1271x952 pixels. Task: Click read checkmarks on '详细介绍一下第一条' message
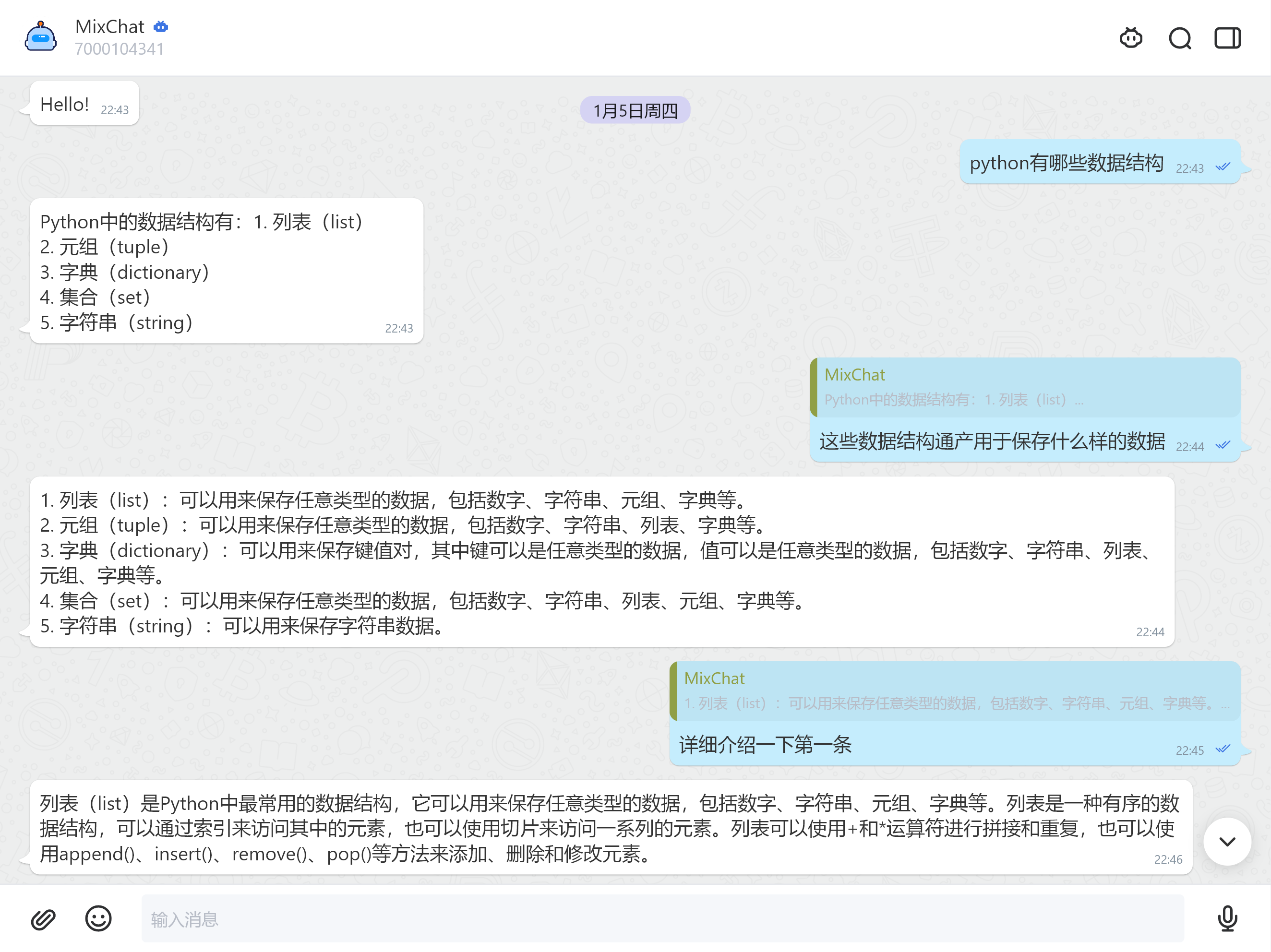(1223, 749)
